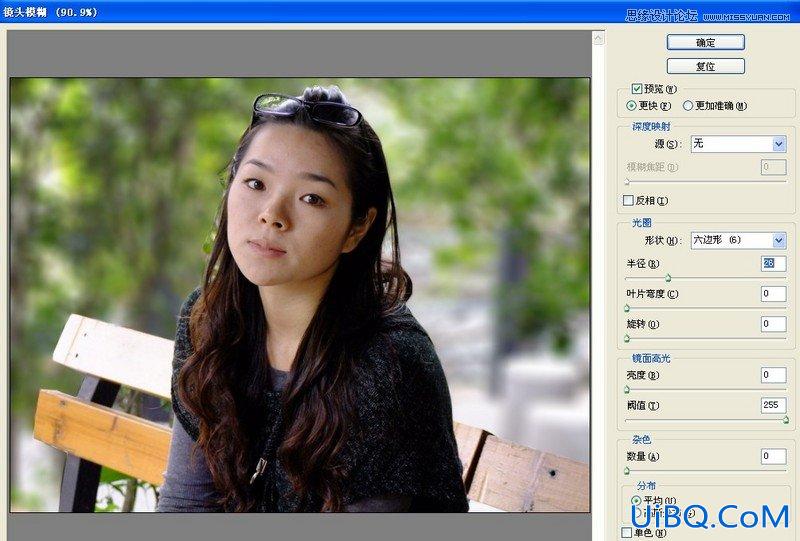Click the 数量 noise amount slider handle
Viewport: 800px width, 541px height.
627,471
